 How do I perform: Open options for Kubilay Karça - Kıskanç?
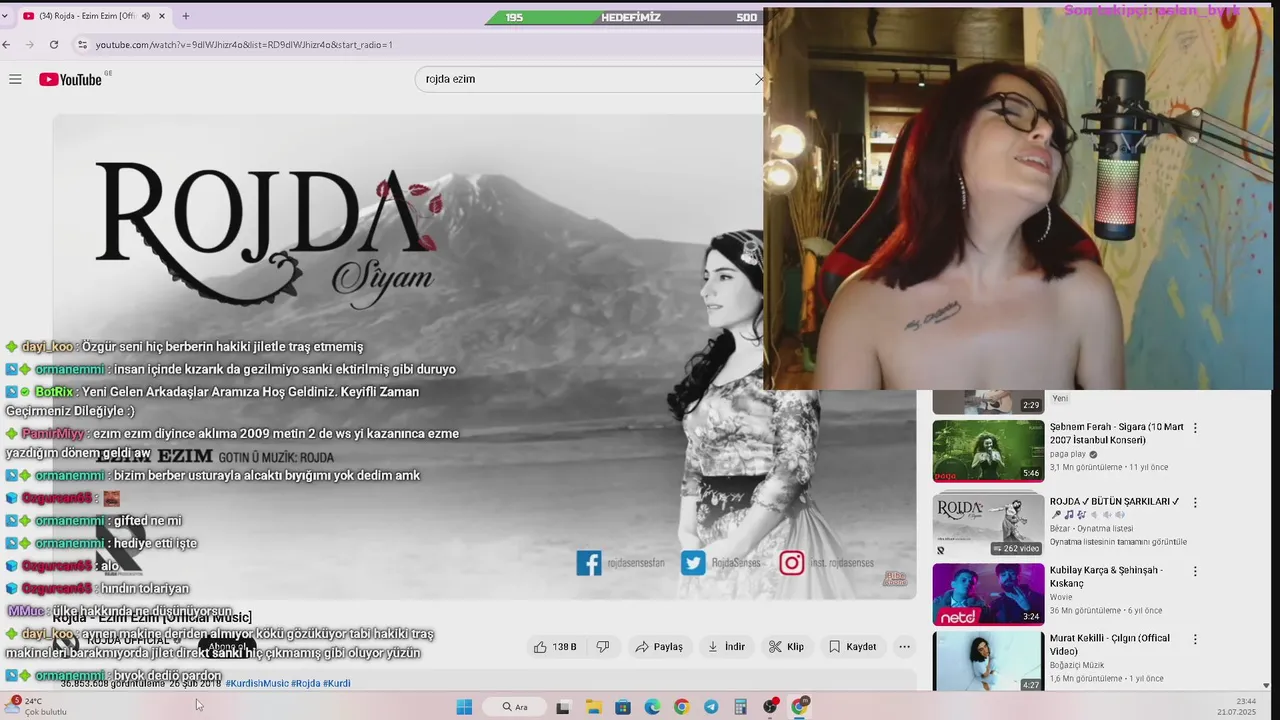[x=1195, y=571]
